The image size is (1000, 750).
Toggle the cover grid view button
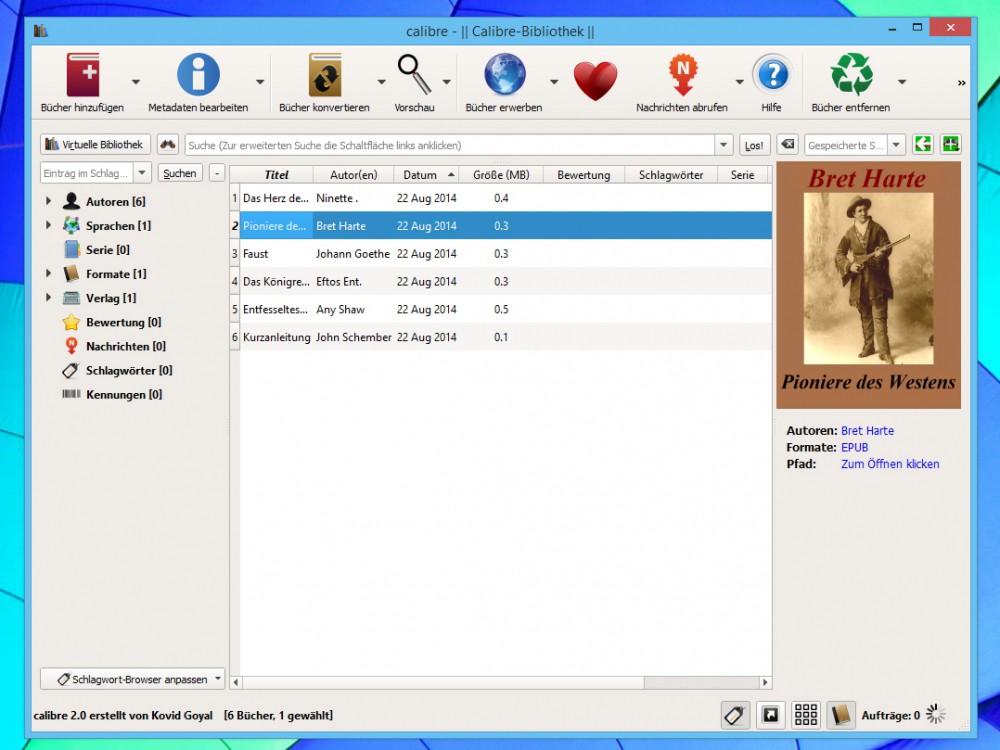tap(806, 715)
